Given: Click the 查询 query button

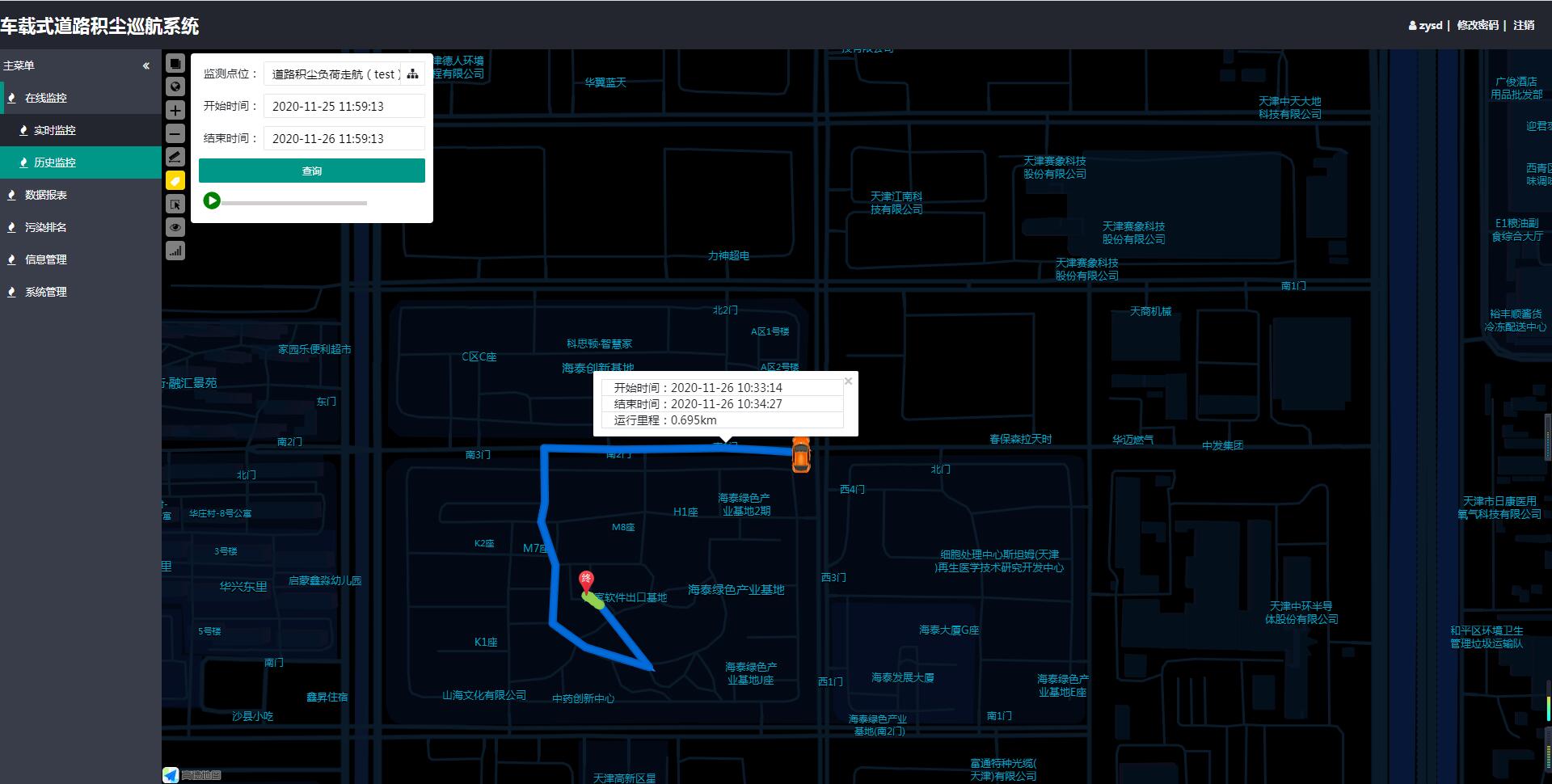Looking at the screenshot, I should (x=311, y=171).
